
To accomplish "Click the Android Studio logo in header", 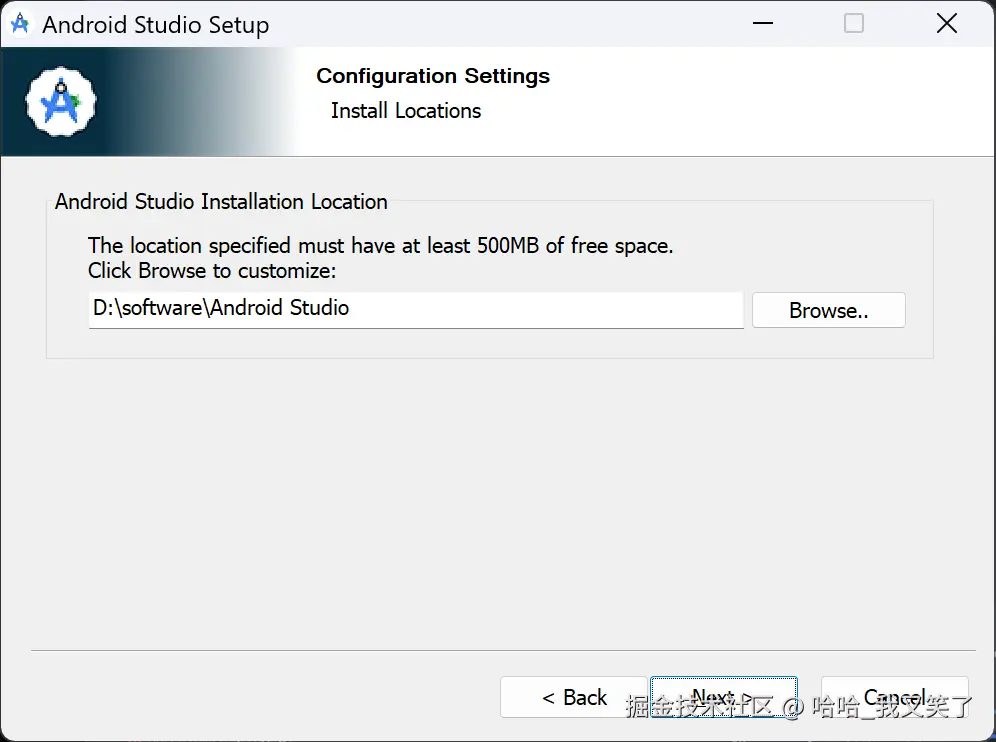I will (x=61, y=100).
